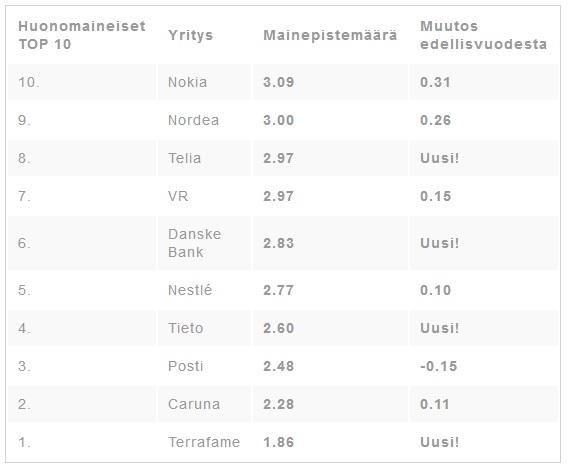571x472 pixels.
Task: Select the Nordea company name
Action: 193,120
